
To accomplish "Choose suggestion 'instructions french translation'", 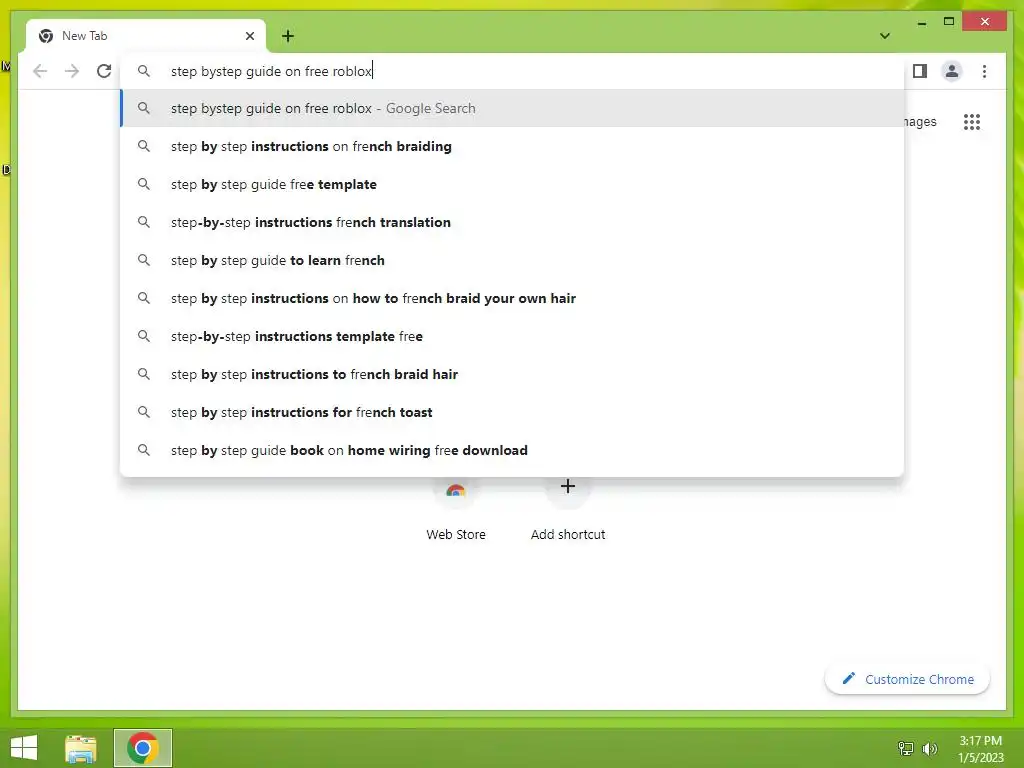I will [x=513, y=222].
